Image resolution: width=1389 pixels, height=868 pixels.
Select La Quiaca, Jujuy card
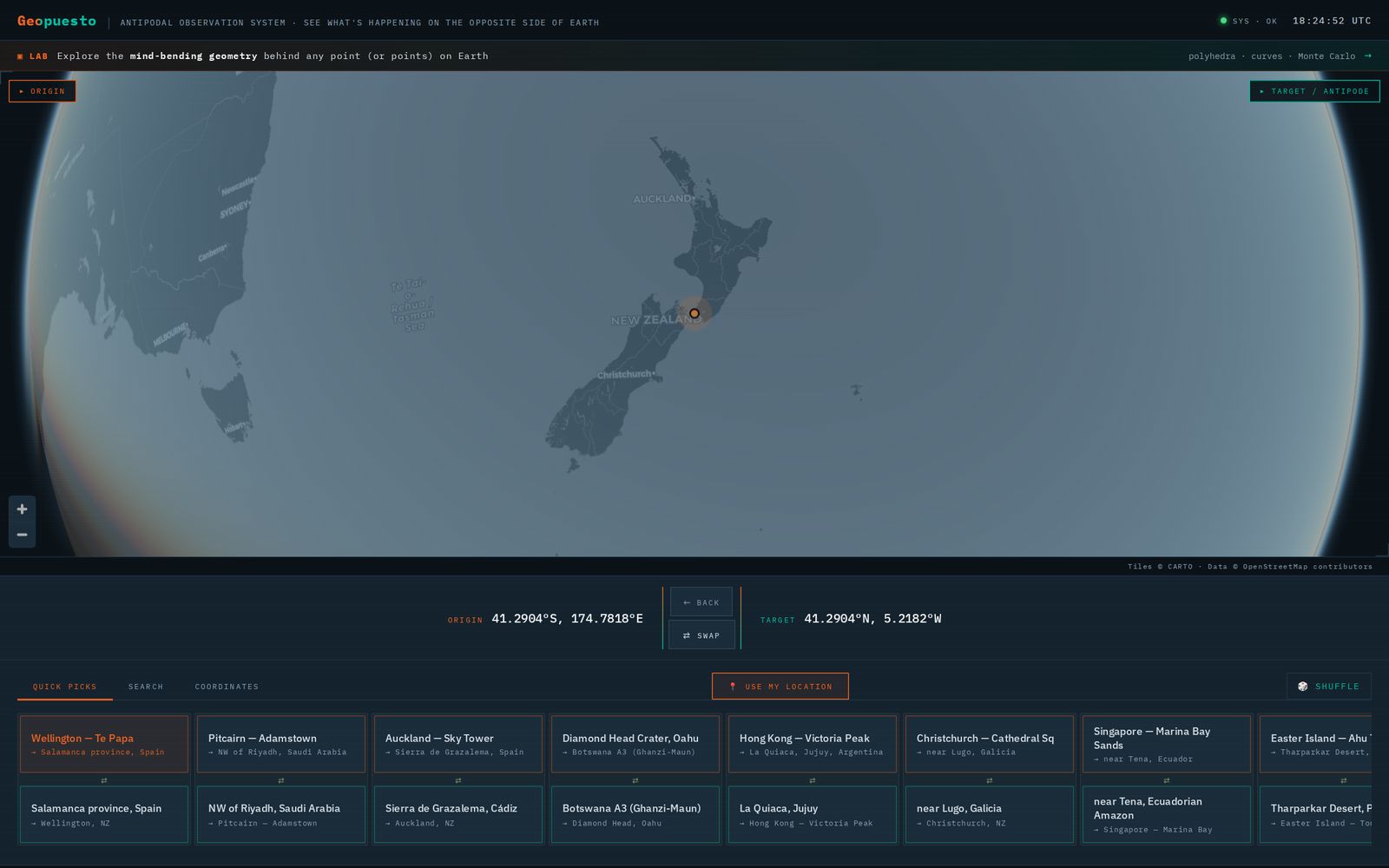click(x=813, y=815)
